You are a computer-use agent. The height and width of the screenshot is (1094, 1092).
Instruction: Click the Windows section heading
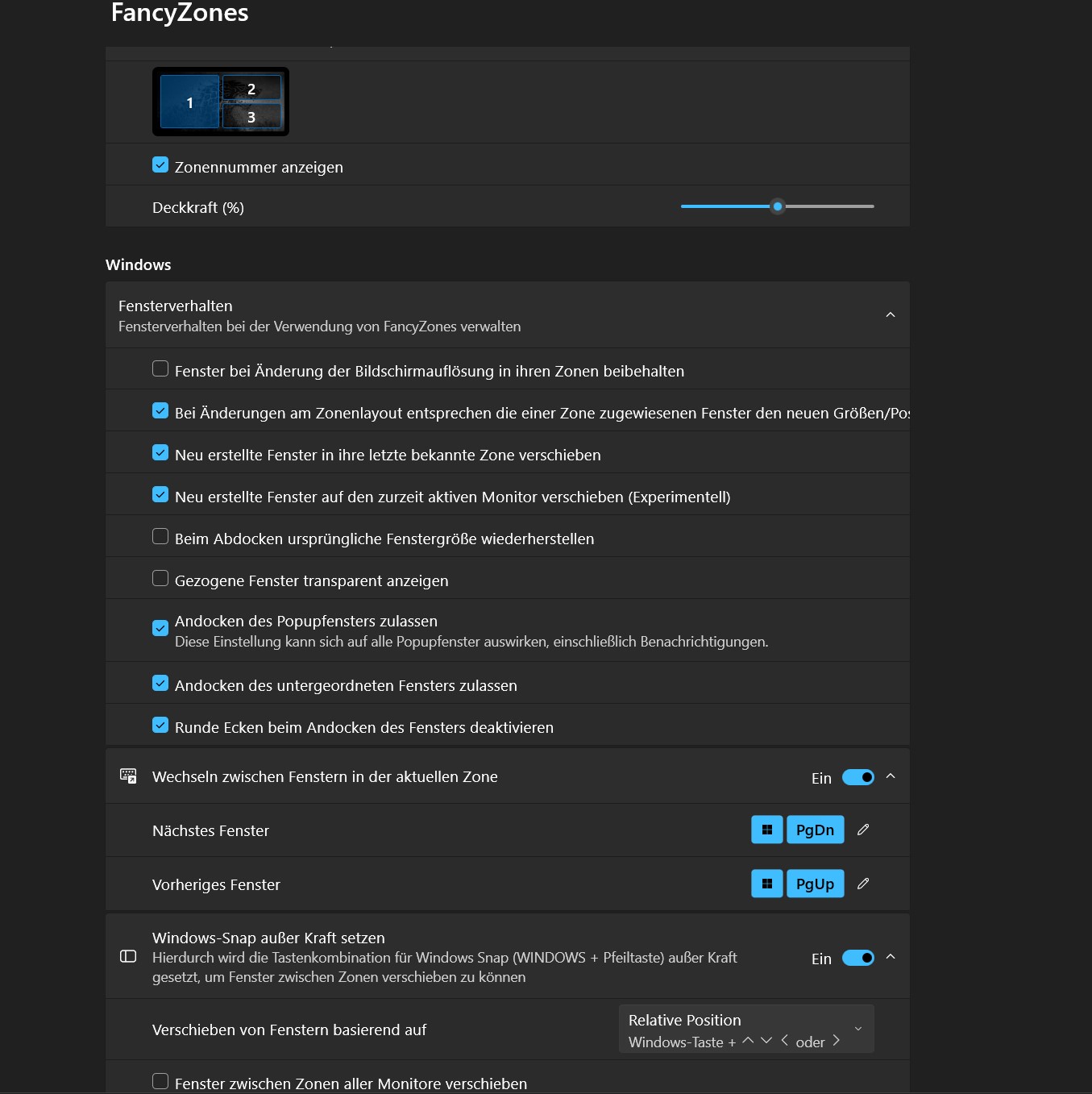click(139, 264)
